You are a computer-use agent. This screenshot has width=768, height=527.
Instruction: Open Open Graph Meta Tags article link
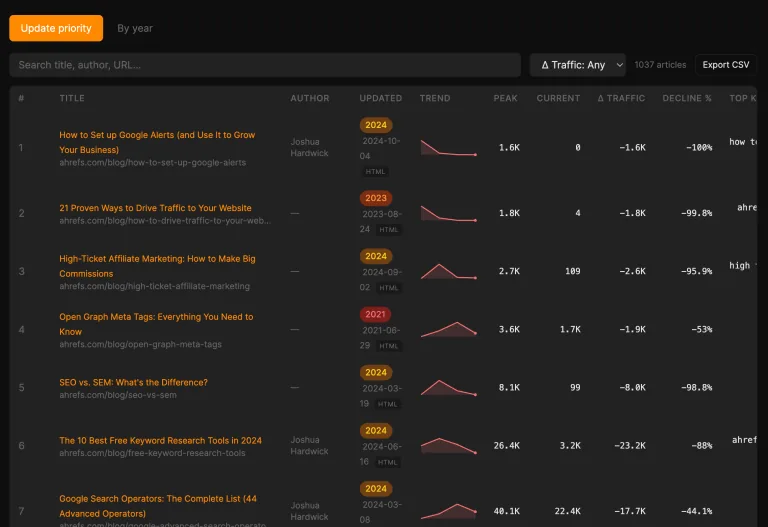(156, 324)
